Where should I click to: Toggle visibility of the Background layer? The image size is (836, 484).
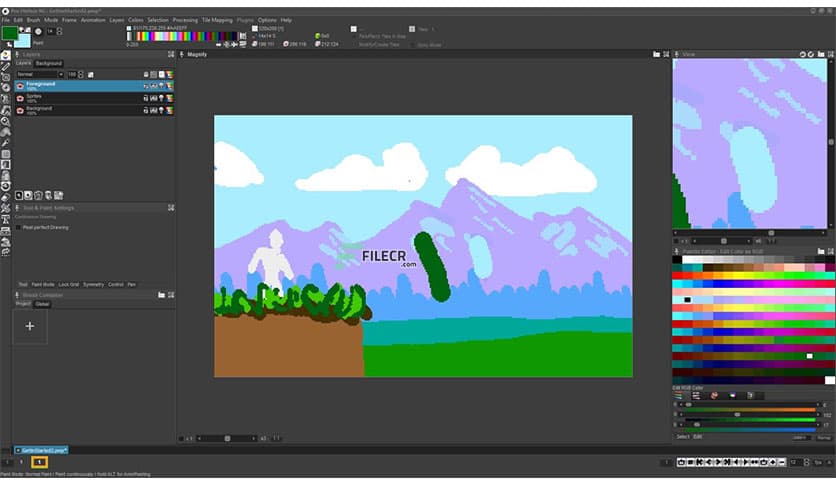pyautogui.click(x=20, y=110)
